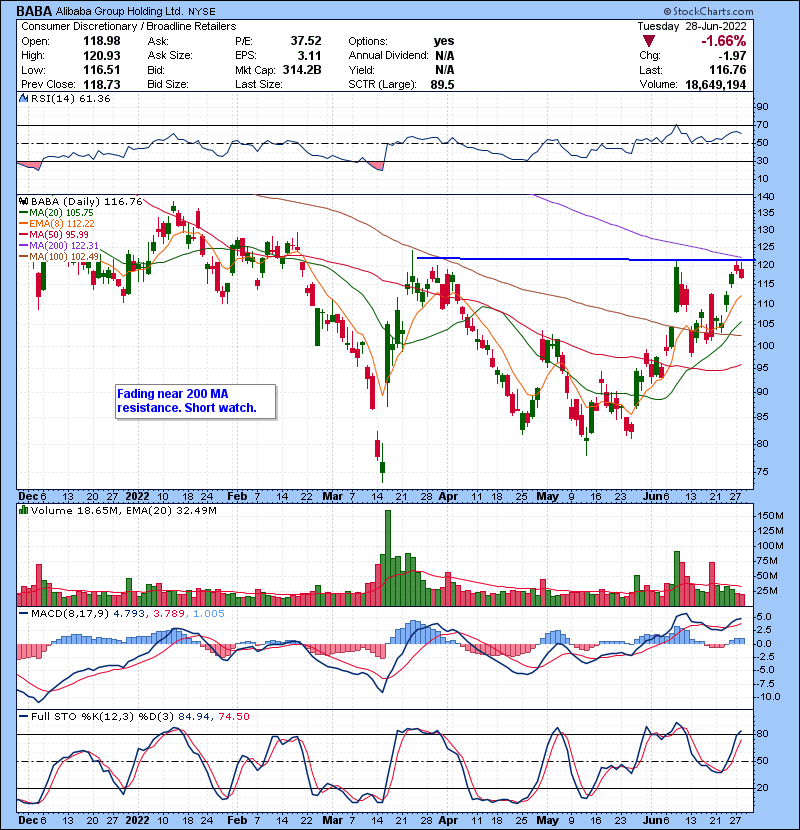Click the High value 120.93
The image size is (800, 830).
(102, 56)
